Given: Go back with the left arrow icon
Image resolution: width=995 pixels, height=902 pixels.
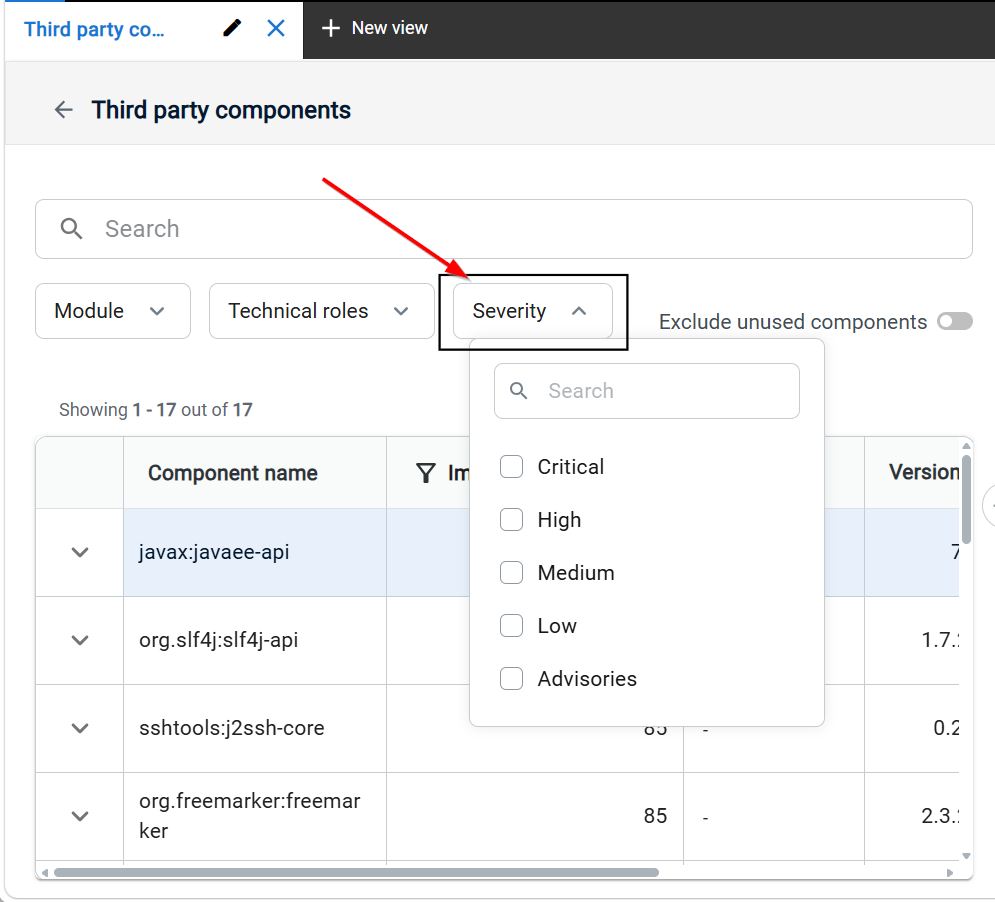Looking at the screenshot, I should pos(63,110).
